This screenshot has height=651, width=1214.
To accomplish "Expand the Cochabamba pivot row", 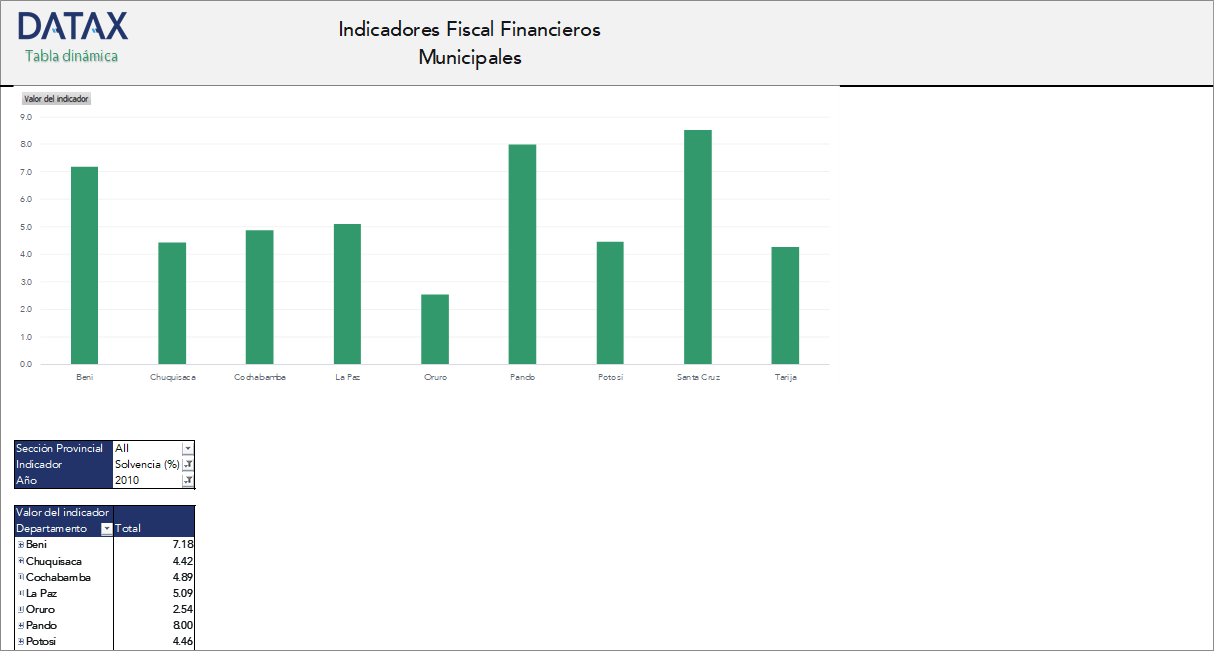I will (x=20, y=576).
